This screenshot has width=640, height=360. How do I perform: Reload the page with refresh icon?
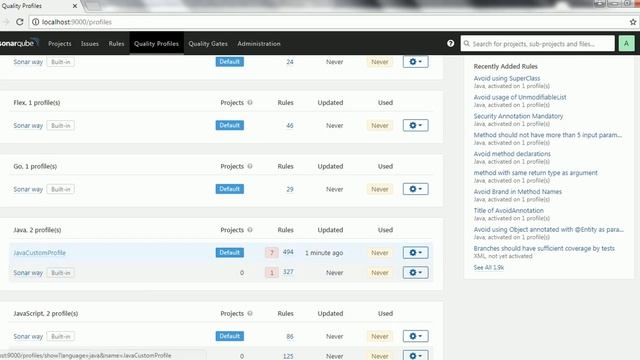(20, 22)
